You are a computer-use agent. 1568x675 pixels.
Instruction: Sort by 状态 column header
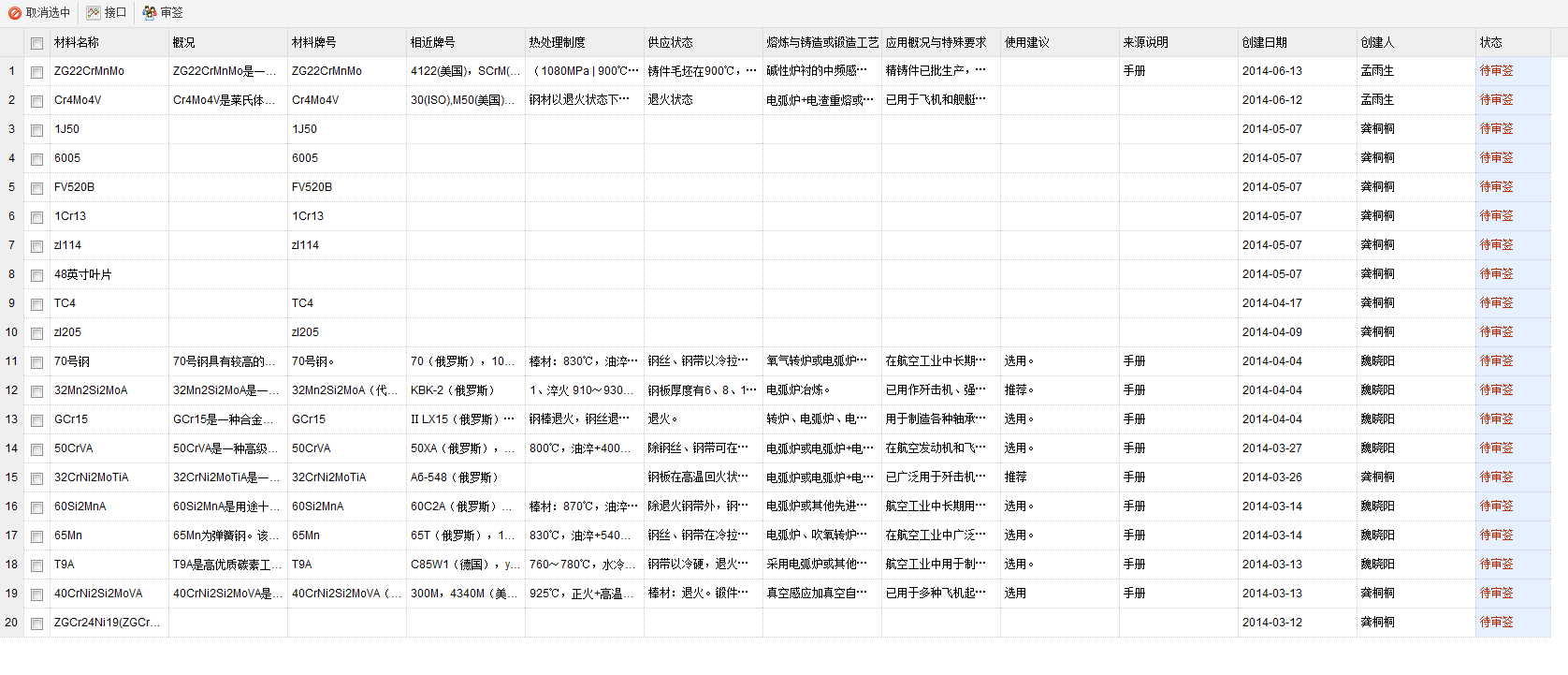tap(1513, 42)
